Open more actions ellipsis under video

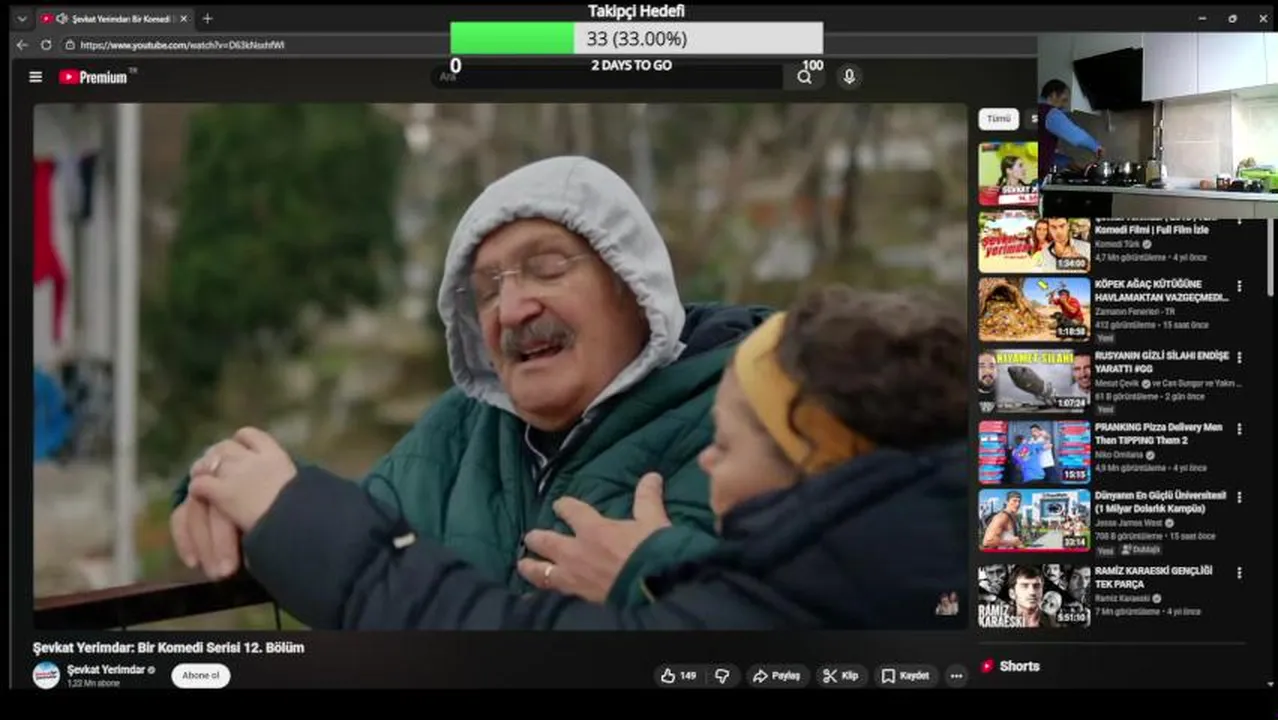(x=956, y=676)
